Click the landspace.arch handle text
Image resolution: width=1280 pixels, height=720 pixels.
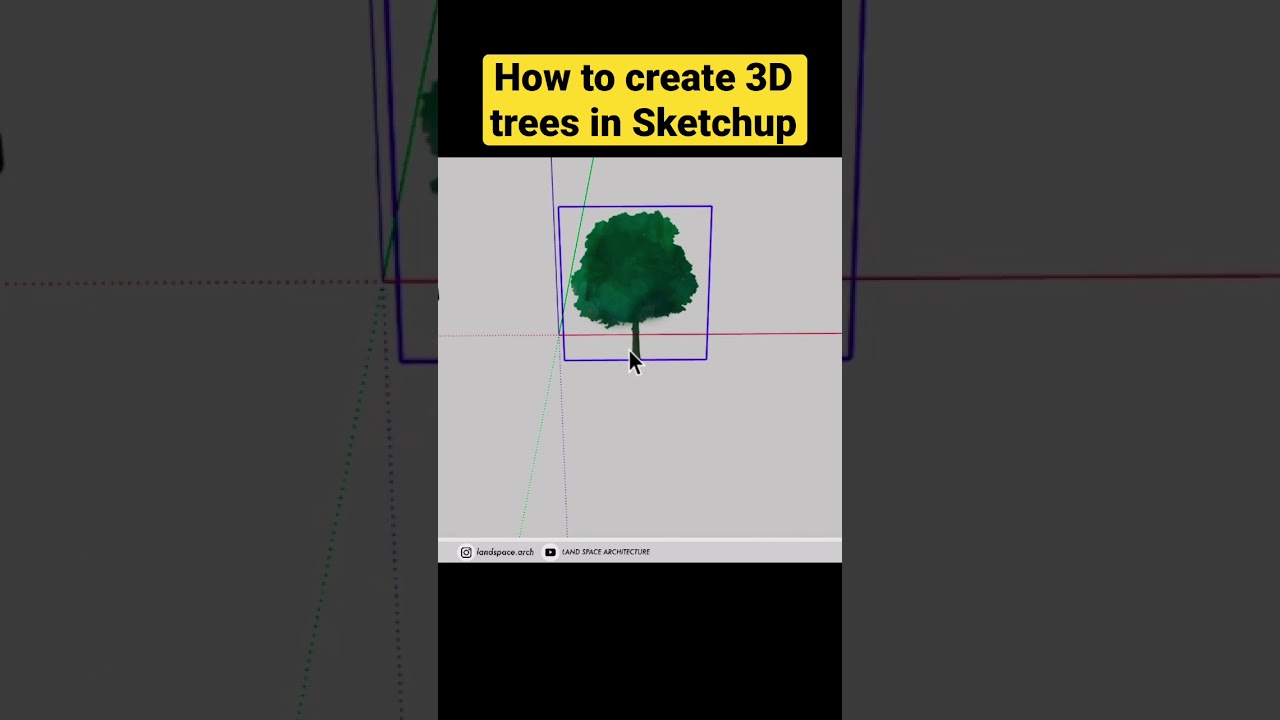click(x=505, y=552)
